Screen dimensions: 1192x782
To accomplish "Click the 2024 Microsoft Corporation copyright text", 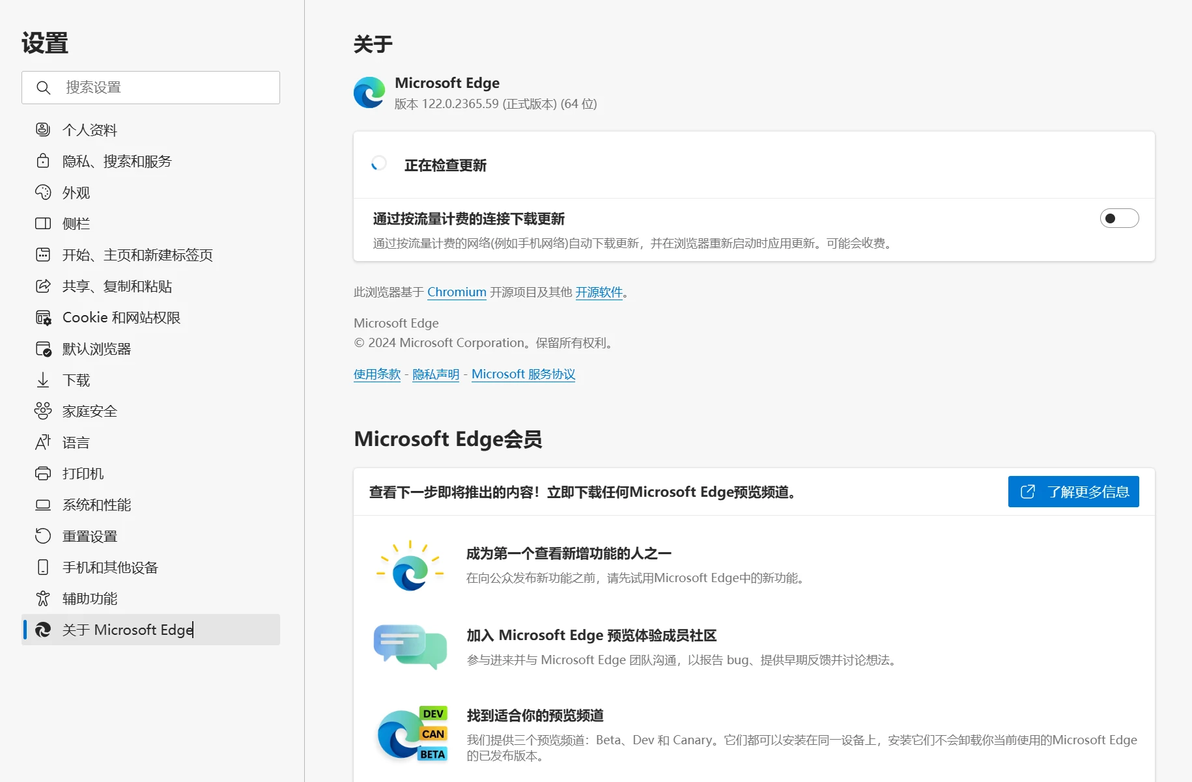I will [x=483, y=343].
